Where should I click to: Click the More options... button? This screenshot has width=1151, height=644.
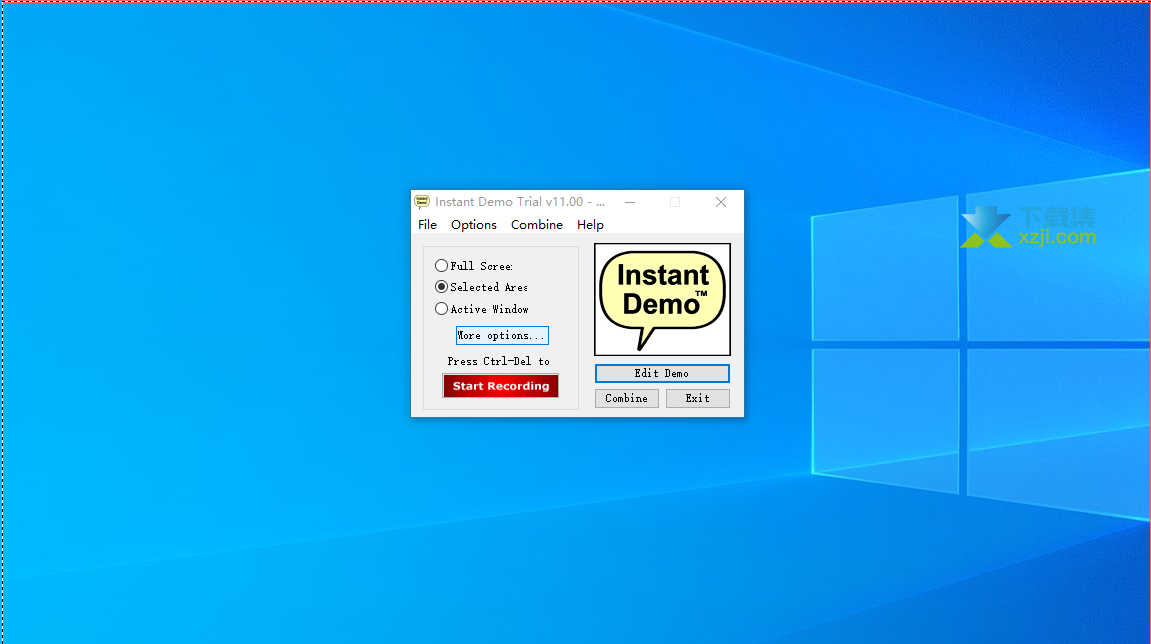point(502,336)
